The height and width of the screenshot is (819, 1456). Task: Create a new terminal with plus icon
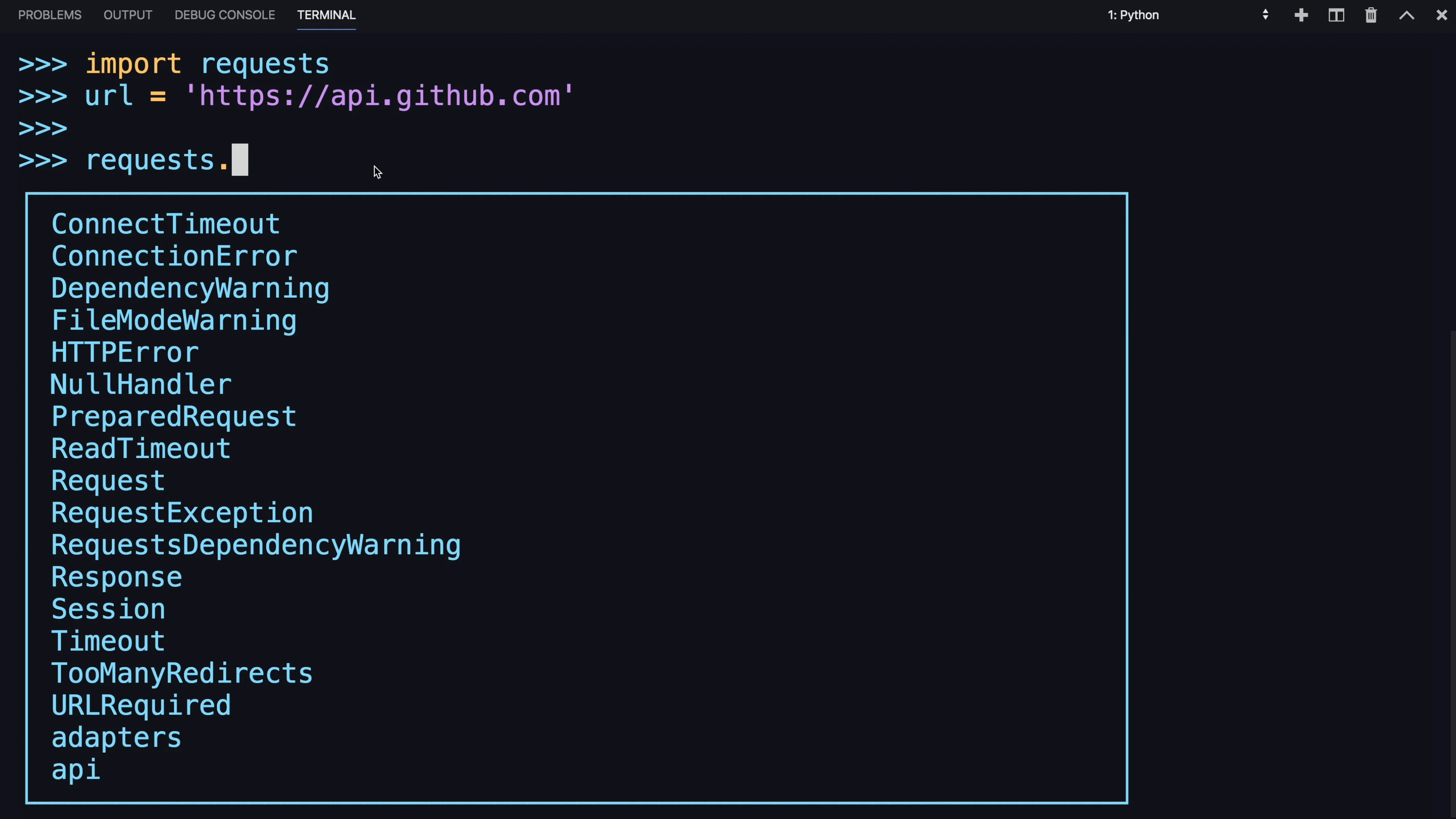coord(1301,15)
